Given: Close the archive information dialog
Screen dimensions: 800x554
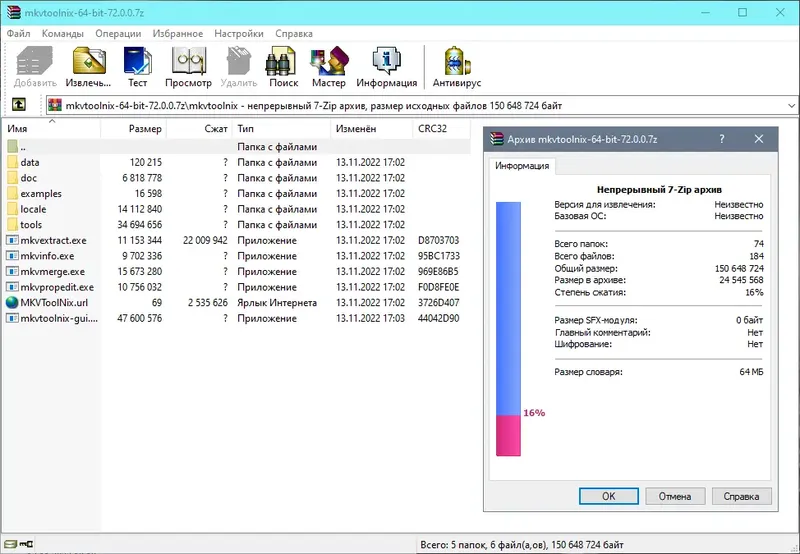Looking at the screenshot, I should [x=759, y=139].
